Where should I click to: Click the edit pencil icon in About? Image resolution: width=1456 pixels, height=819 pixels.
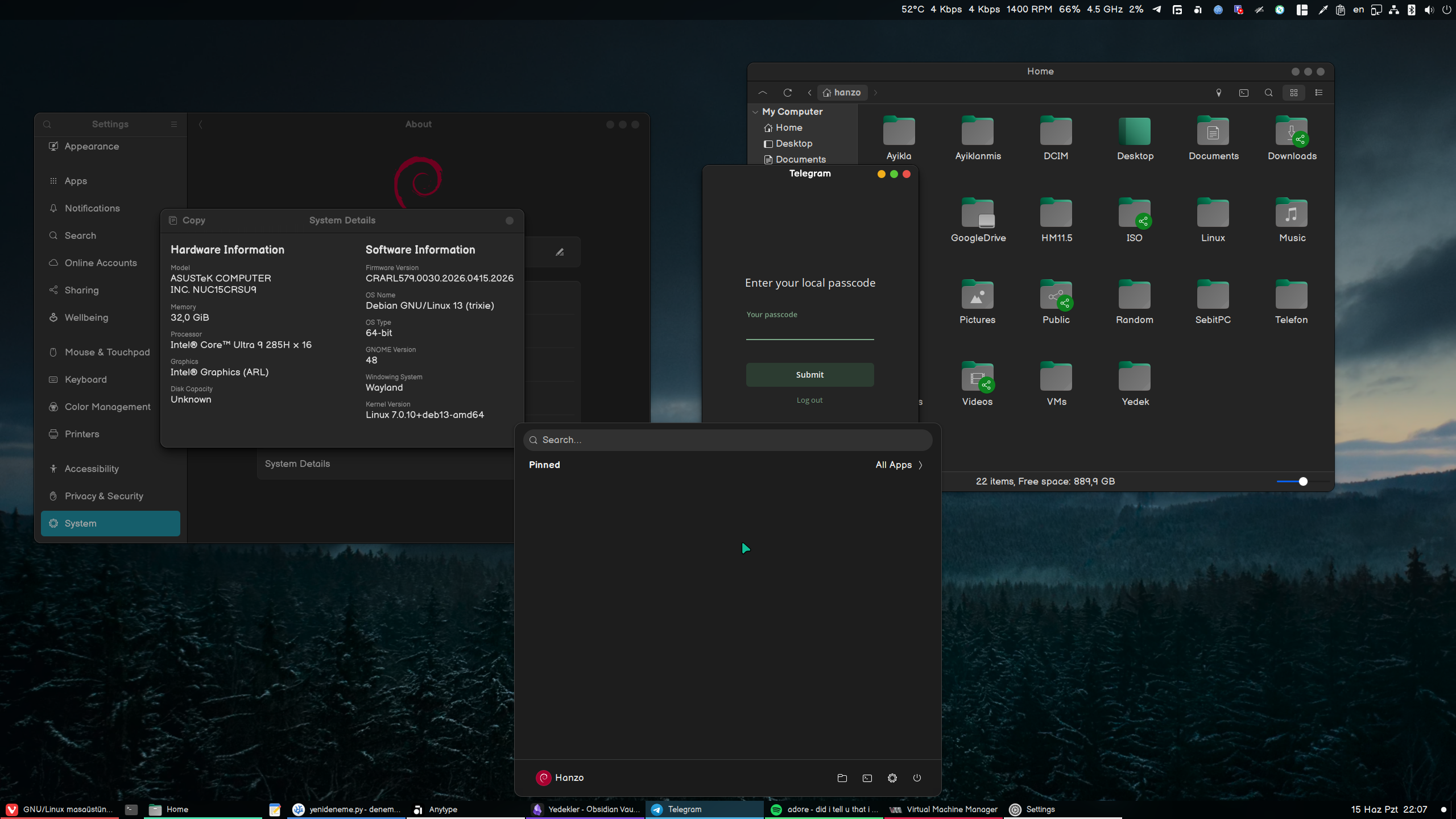pyautogui.click(x=560, y=252)
